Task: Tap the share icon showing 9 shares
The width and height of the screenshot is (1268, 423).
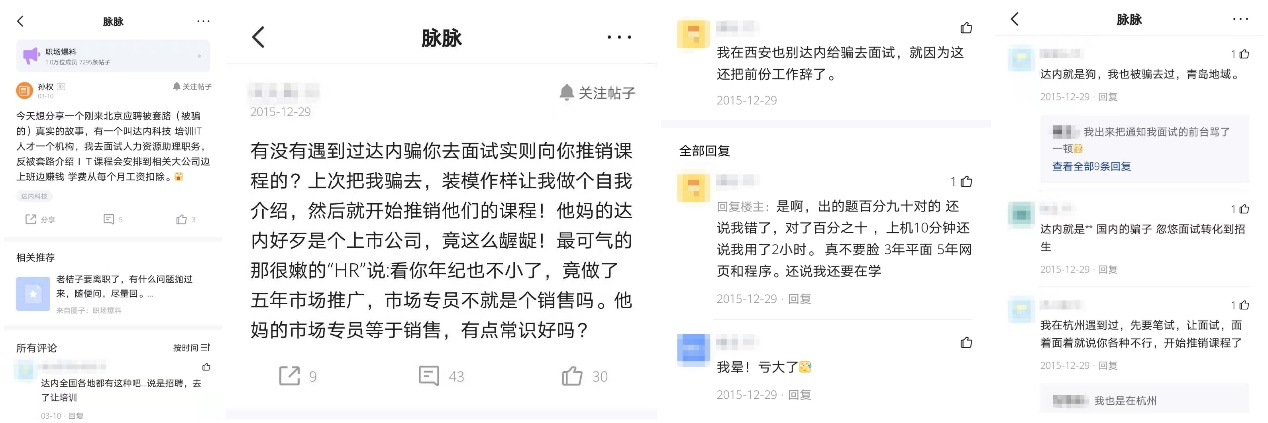Action: coord(289,376)
